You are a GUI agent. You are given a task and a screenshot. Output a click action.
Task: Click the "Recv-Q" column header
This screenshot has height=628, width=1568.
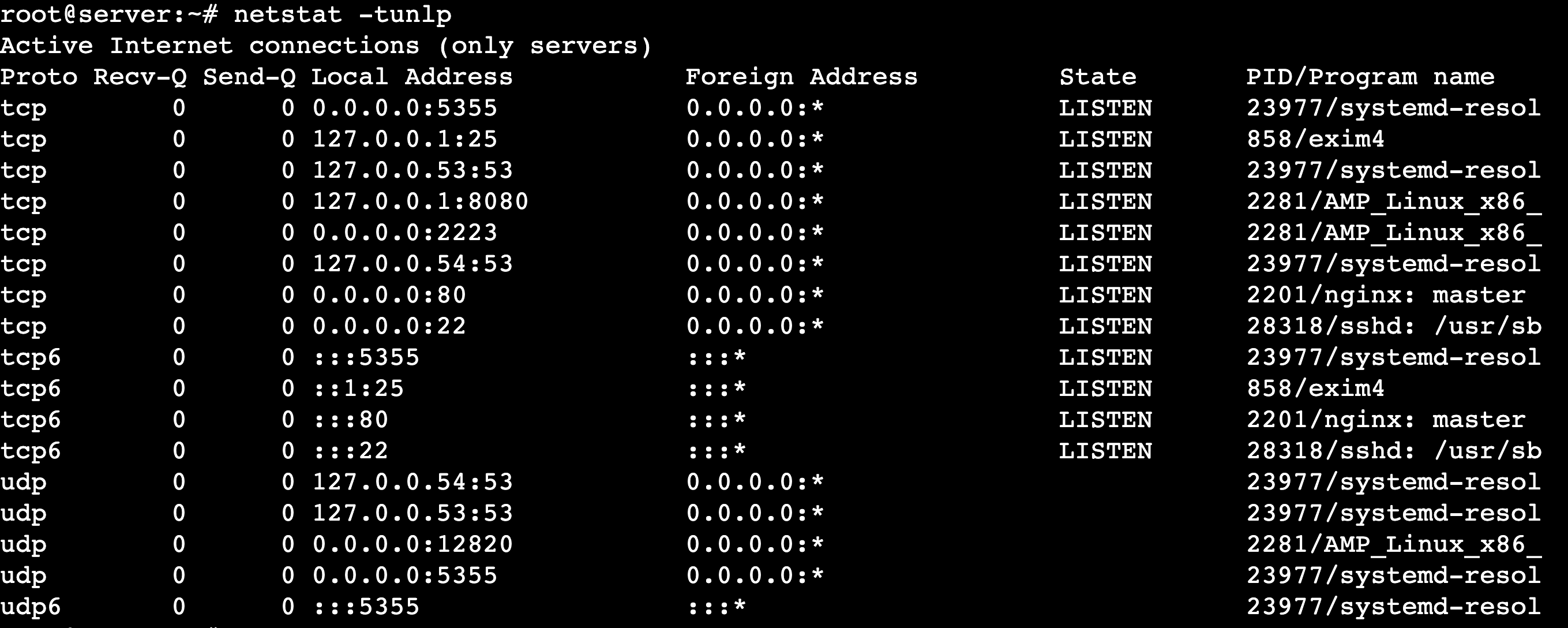coord(140,77)
